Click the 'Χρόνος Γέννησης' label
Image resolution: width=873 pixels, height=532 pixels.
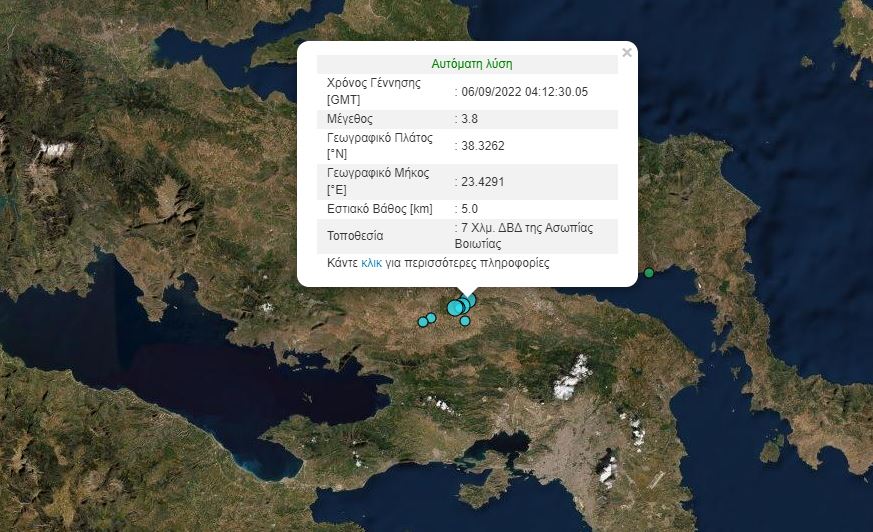click(374, 83)
